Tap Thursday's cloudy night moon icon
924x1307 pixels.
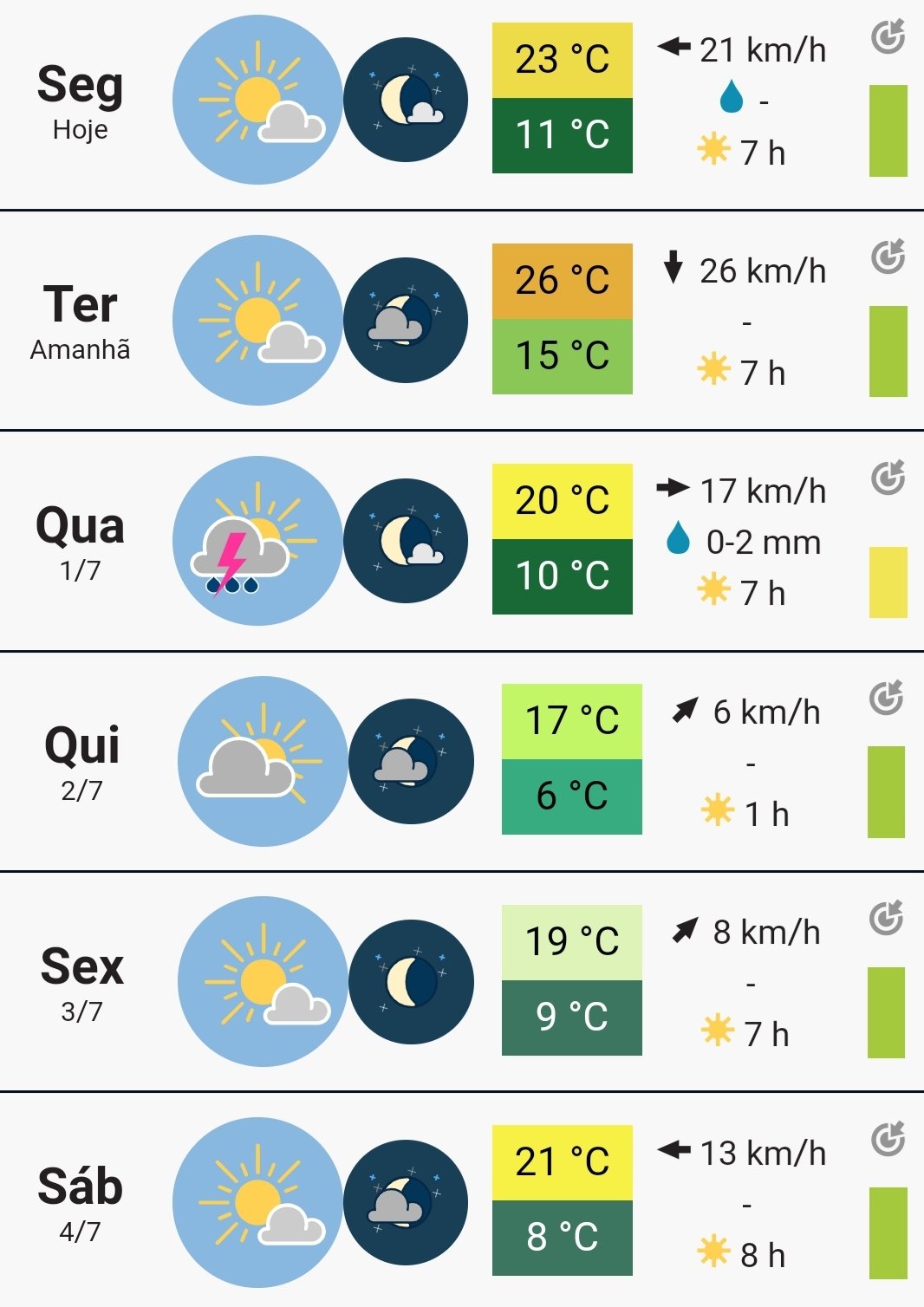(x=411, y=761)
